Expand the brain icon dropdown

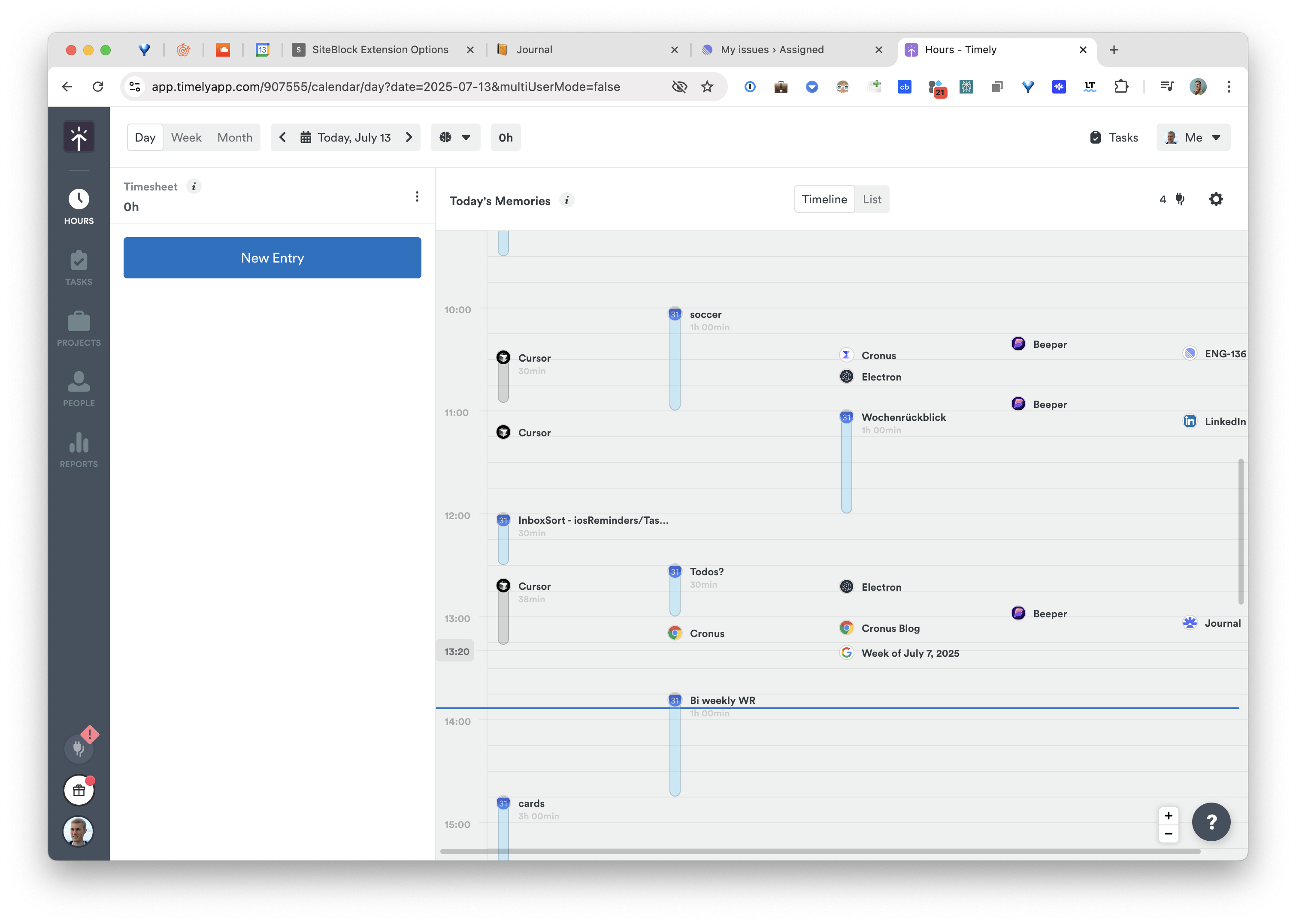point(455,137)
